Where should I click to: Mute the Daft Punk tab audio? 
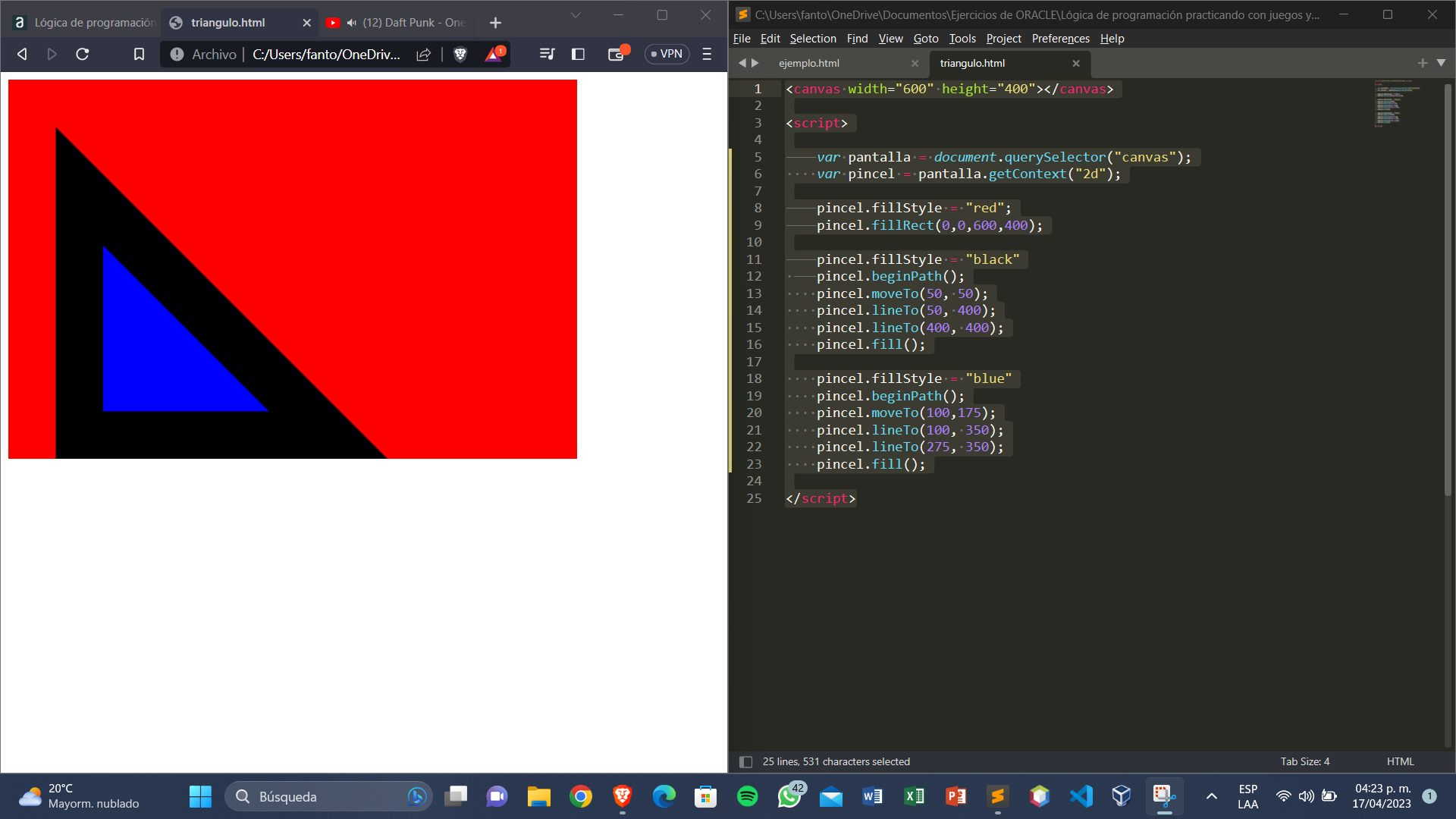(352, 23)
